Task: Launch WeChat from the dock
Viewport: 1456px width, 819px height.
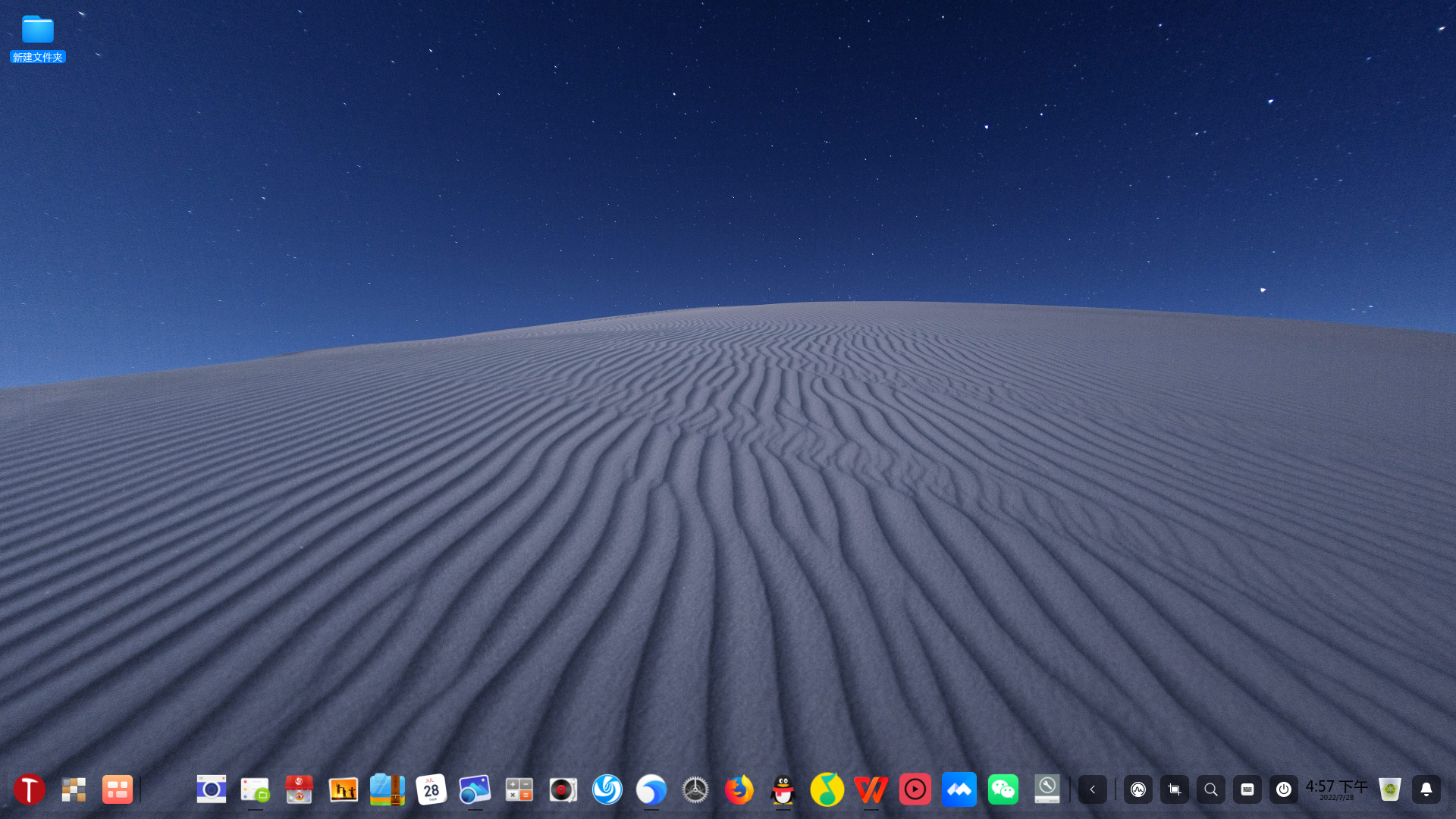Action: click(x=1003, y=789)
